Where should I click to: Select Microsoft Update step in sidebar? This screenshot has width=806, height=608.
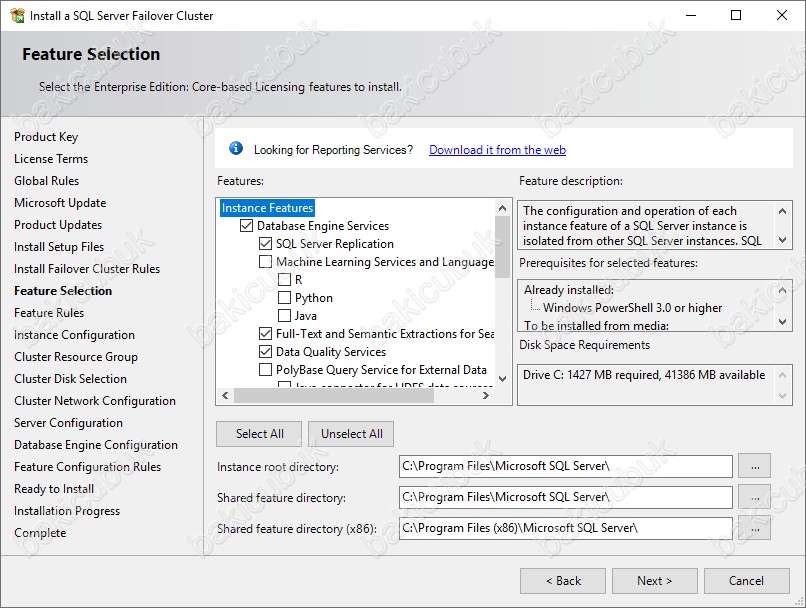[x=60, y=203]
